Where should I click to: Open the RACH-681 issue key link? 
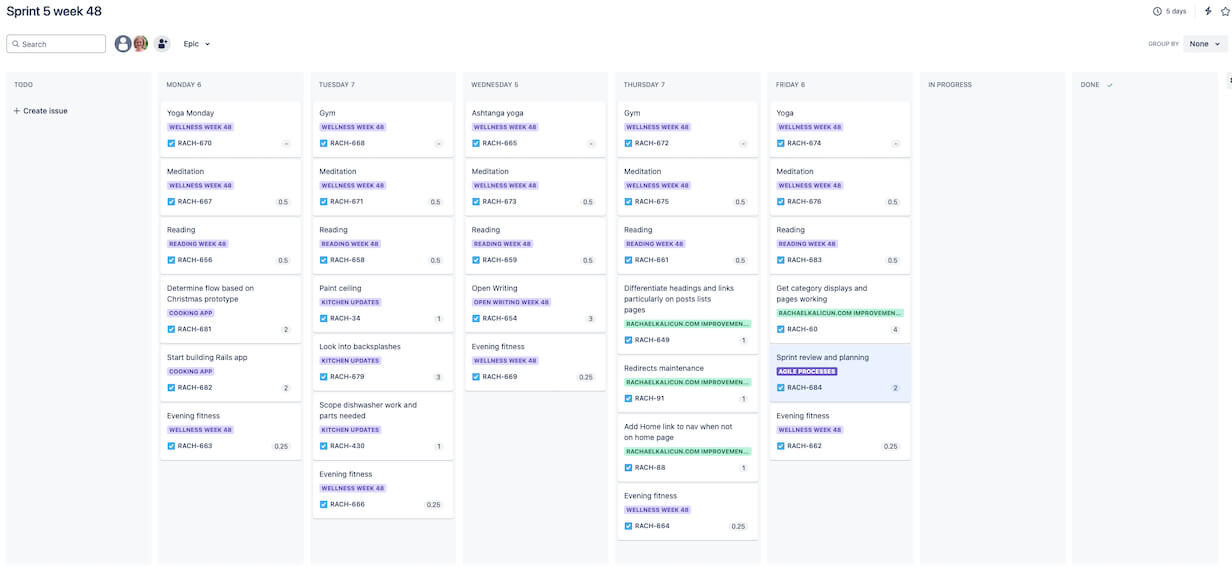tap(194, 329)
